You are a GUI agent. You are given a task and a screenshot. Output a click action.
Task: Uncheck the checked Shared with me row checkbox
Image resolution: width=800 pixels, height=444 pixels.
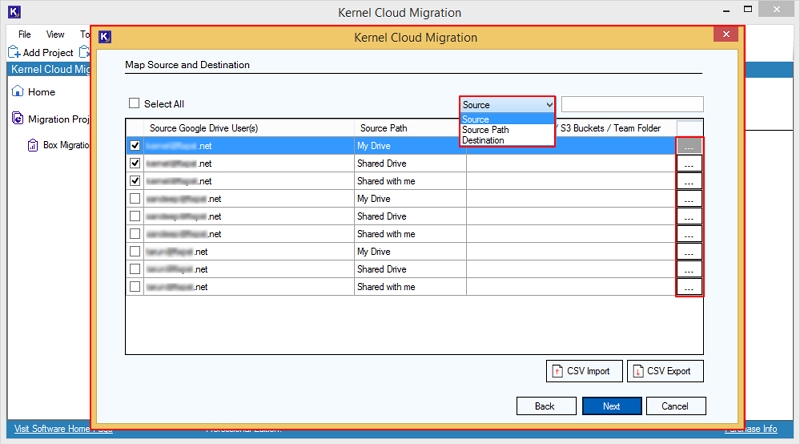(135, 181)
